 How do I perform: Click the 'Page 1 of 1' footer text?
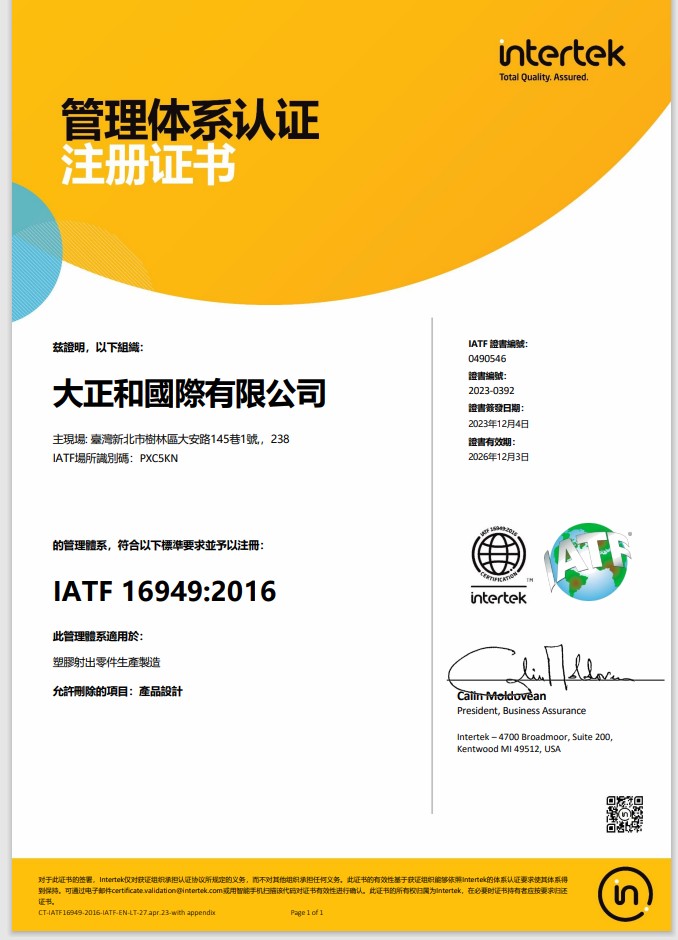pyautogui.click(x=306, y=912)
